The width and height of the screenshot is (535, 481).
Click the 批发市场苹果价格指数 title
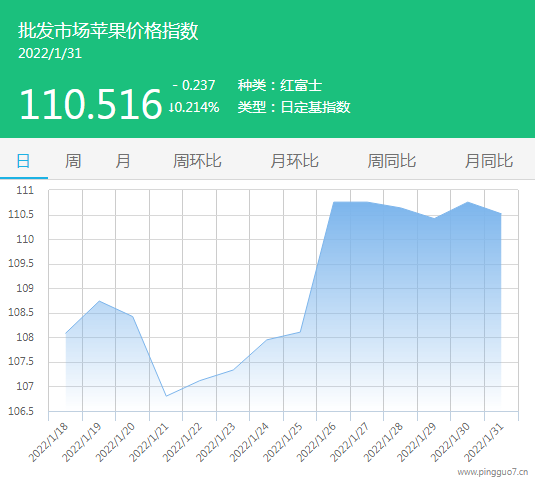[108, 31]
